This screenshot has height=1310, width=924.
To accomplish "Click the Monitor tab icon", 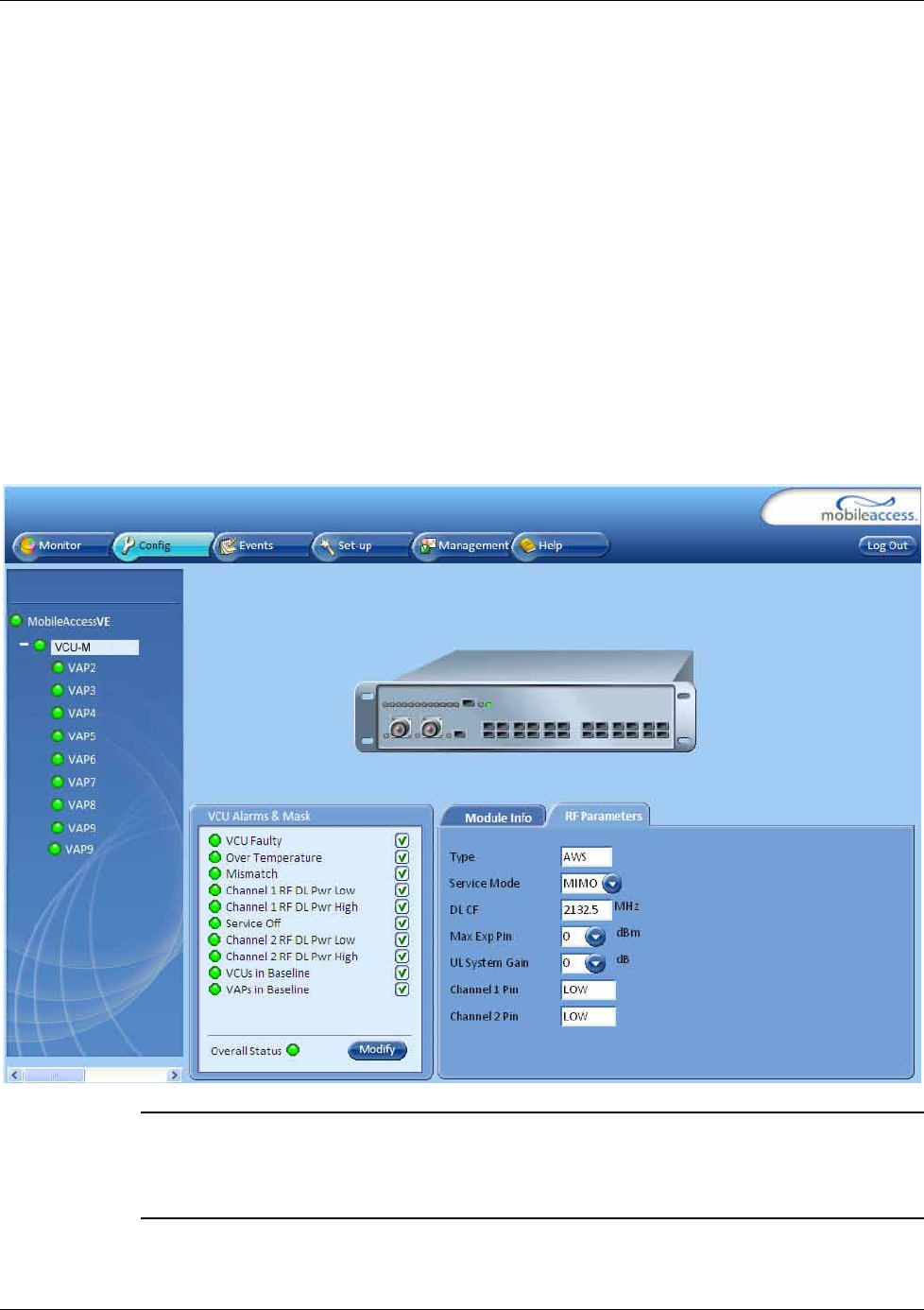I will point(27,545).
